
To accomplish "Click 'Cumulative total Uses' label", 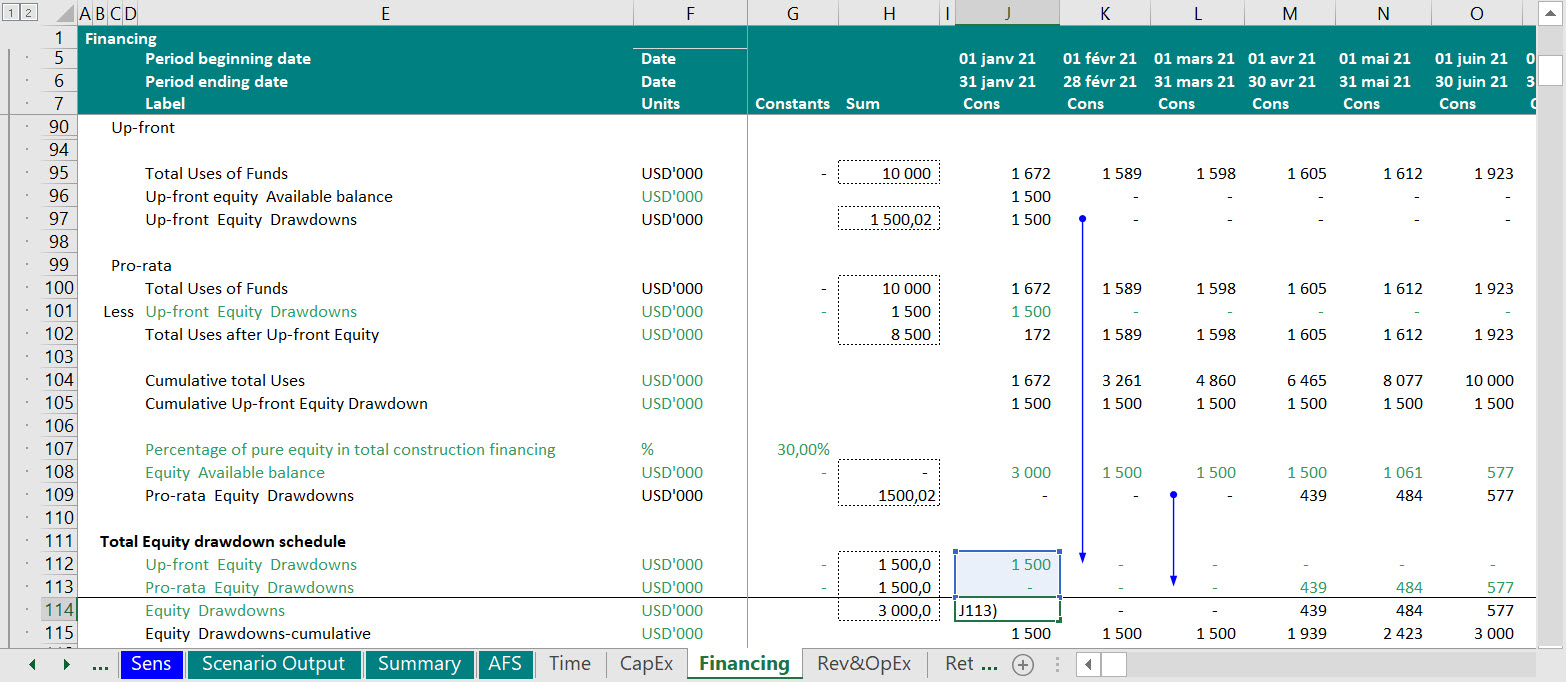I will click(225, 381).
